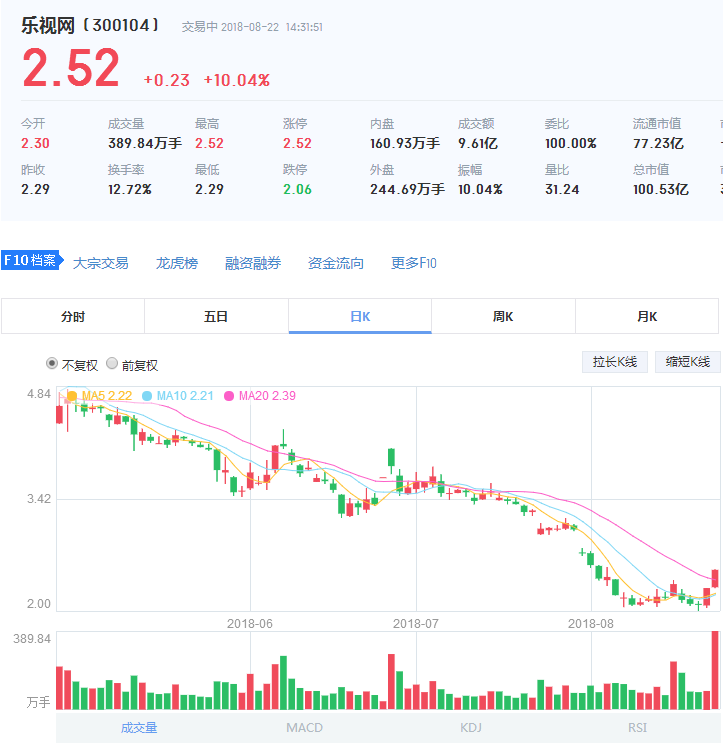Select 前复权 radio option
Screen dimensions: 723x747
112,363
